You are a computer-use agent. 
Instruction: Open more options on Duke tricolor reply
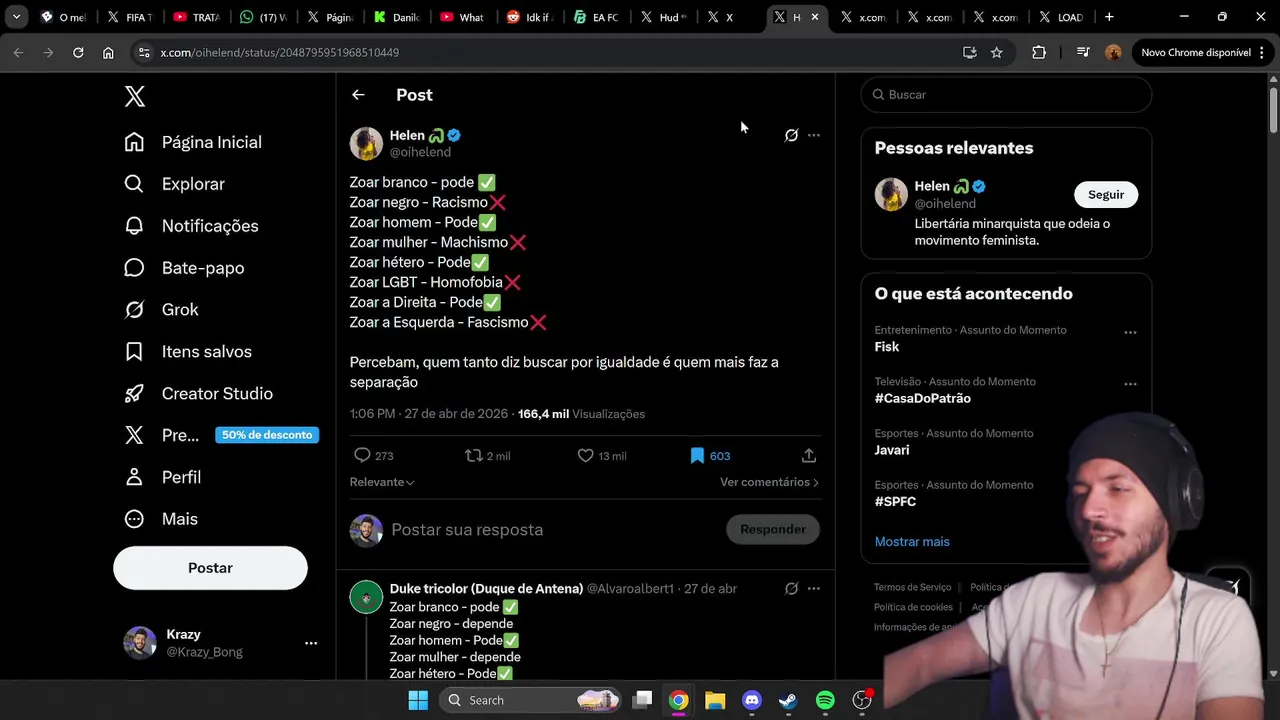[x=814, y=589]
